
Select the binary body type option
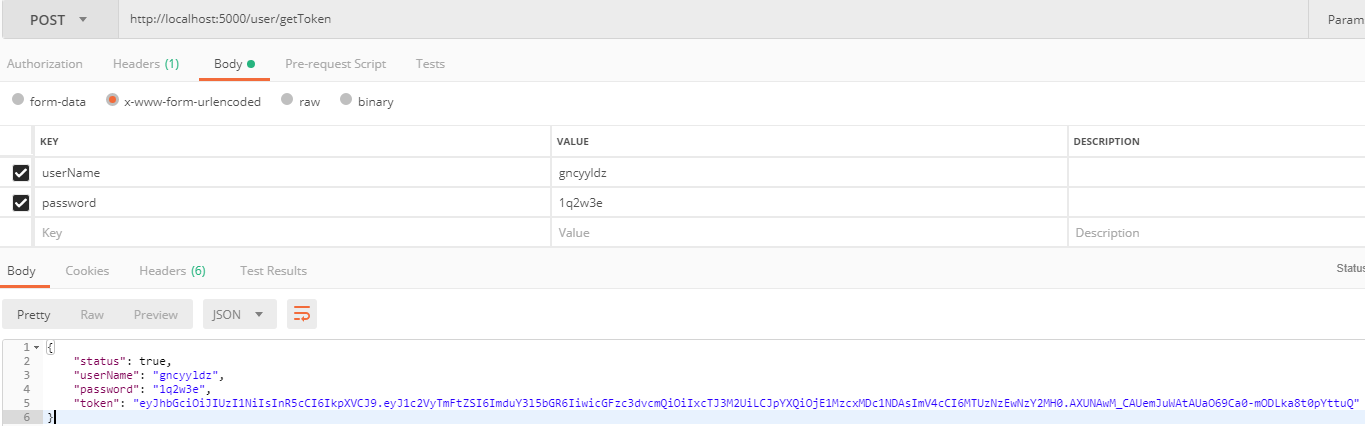point(346,100)
